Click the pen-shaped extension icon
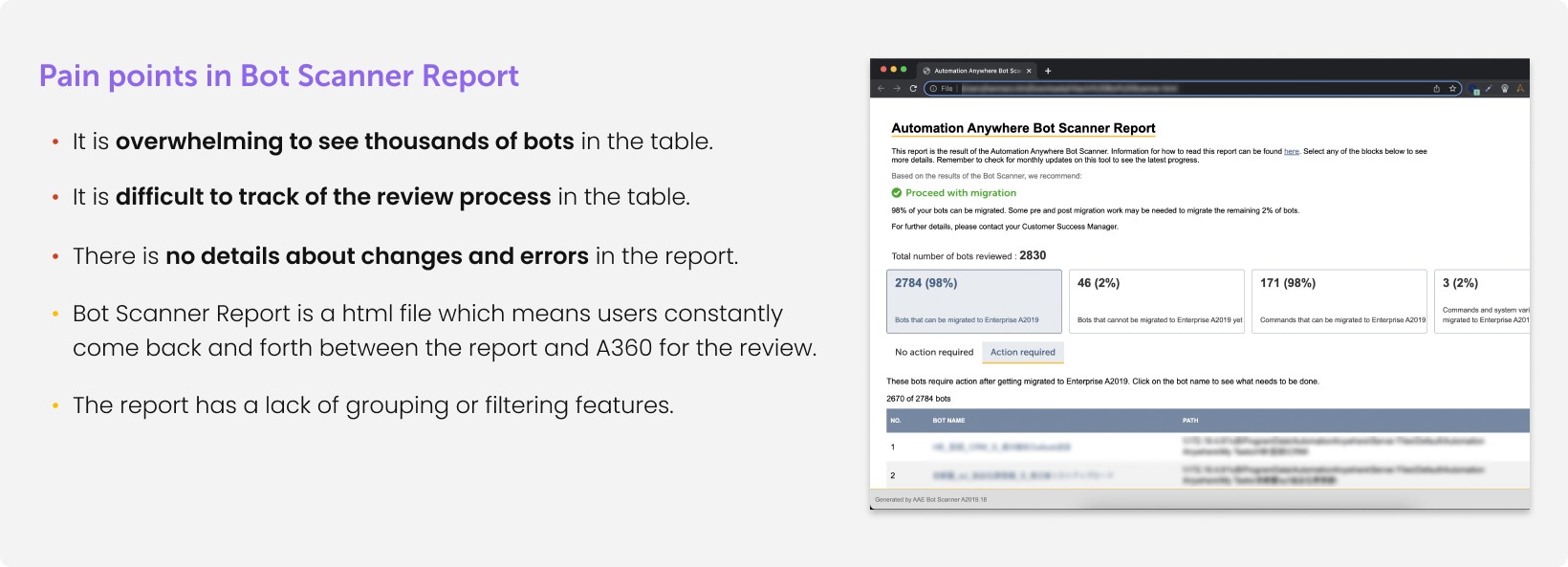The image size is (1568, 567). coord(1489,89)
